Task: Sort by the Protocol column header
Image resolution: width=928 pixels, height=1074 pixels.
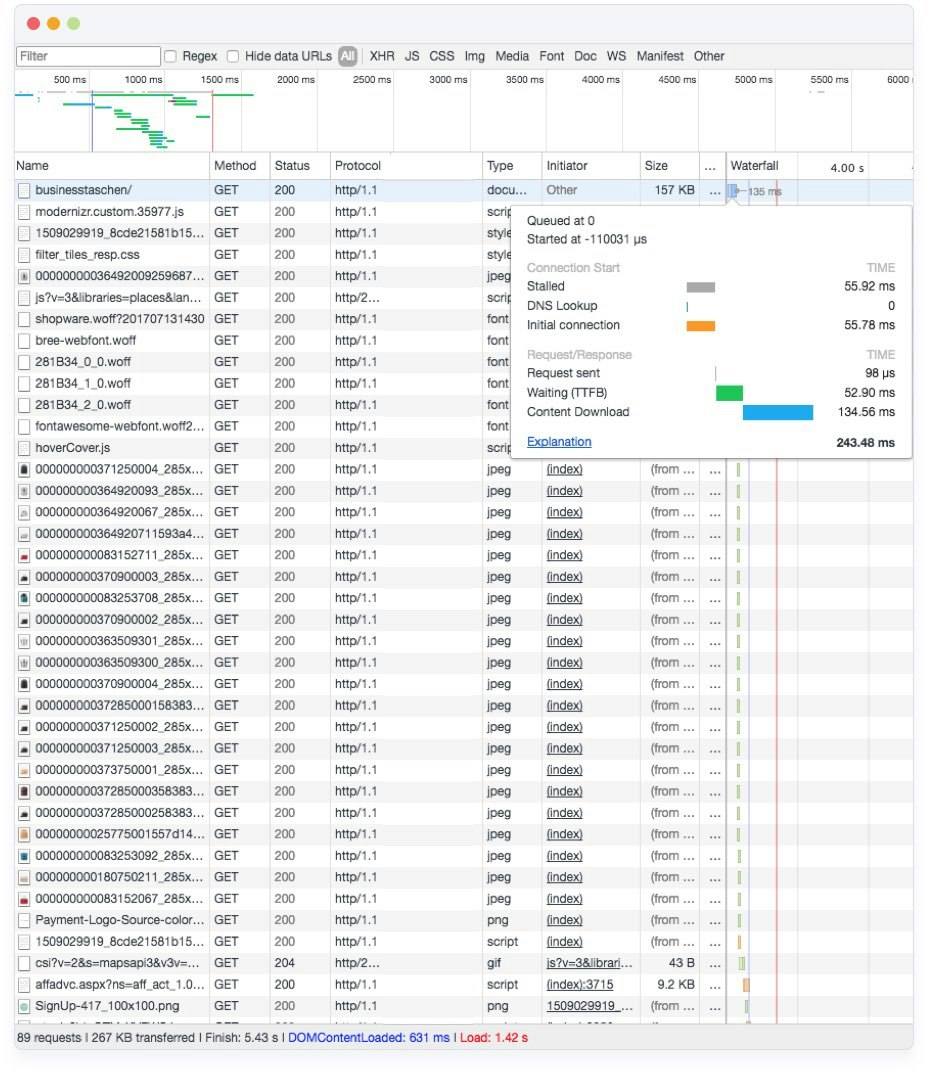Action: click(x=406, y=166)
